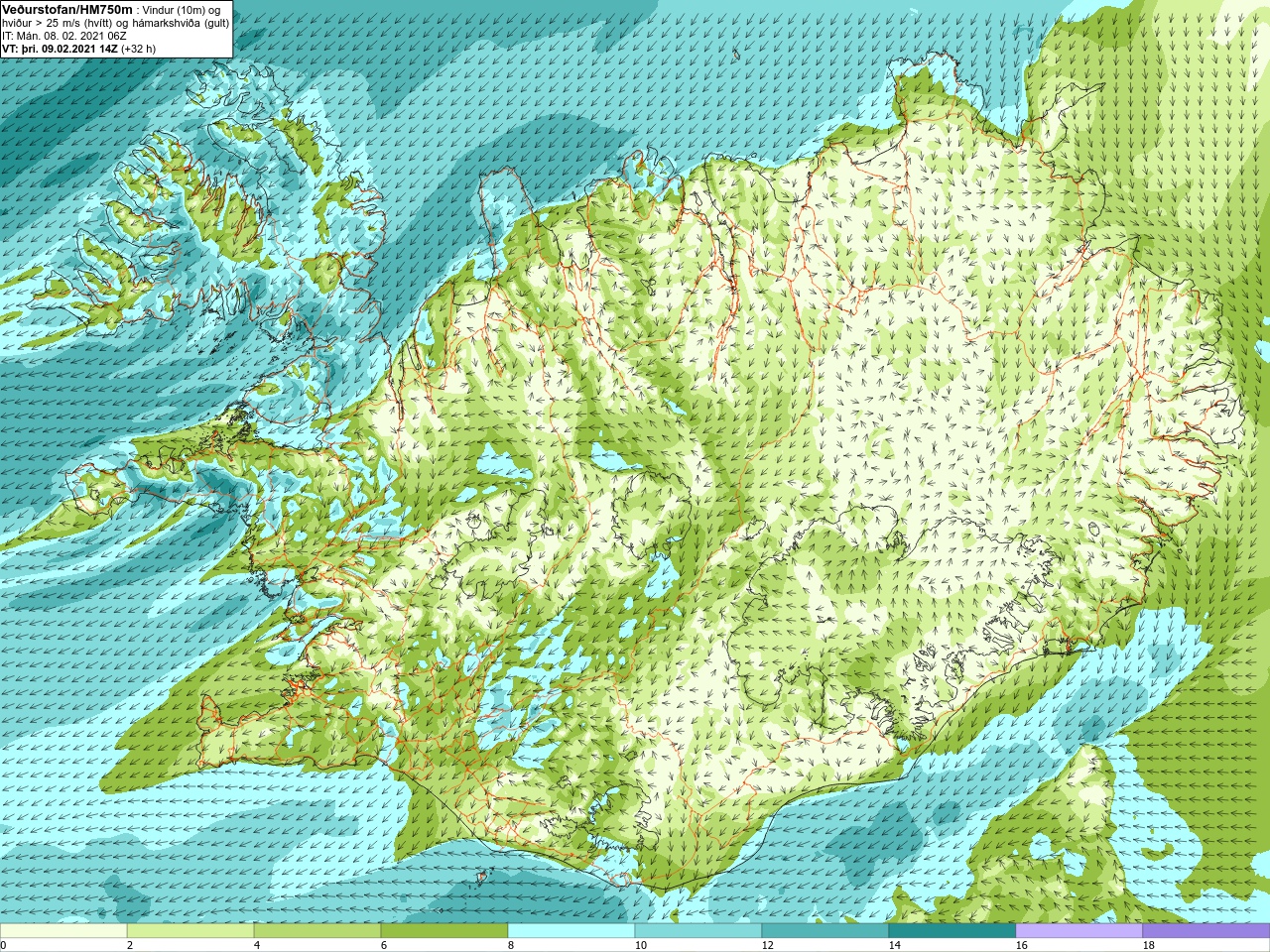Click the legend tick label '14'
Viewport: 1270px width, 952px height.
894,945
